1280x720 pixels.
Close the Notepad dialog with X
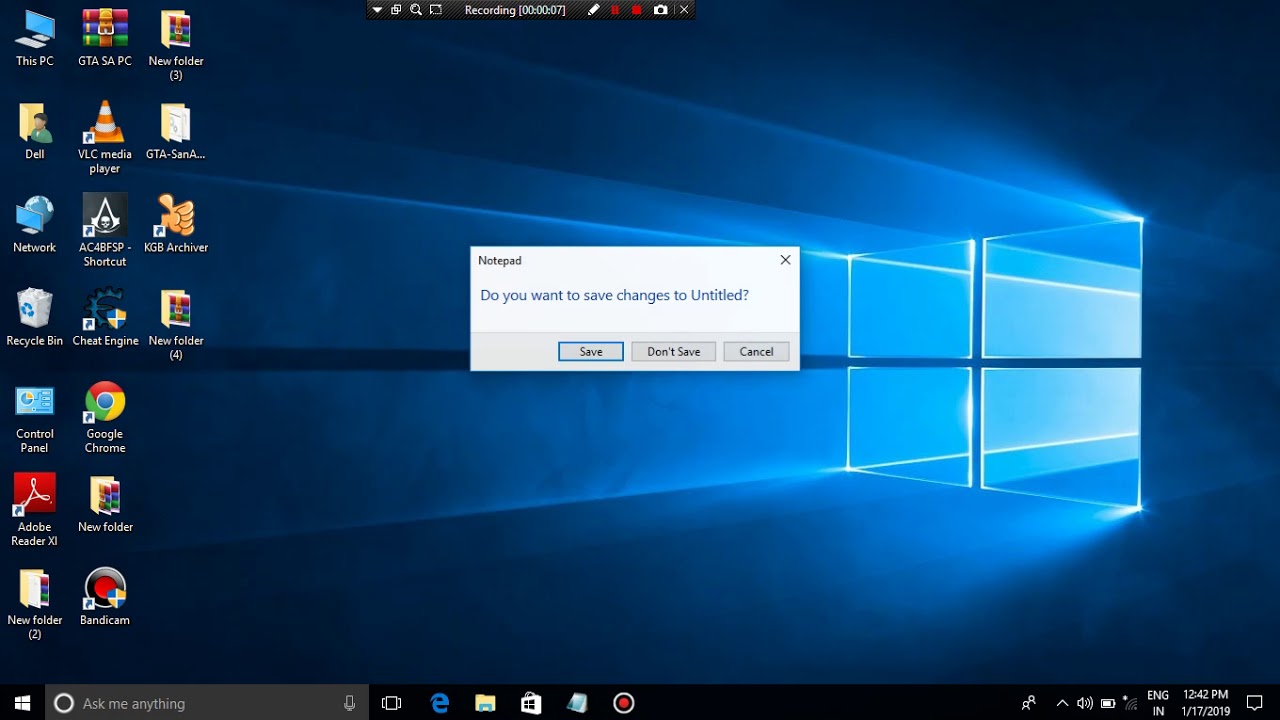pos(785,260)
